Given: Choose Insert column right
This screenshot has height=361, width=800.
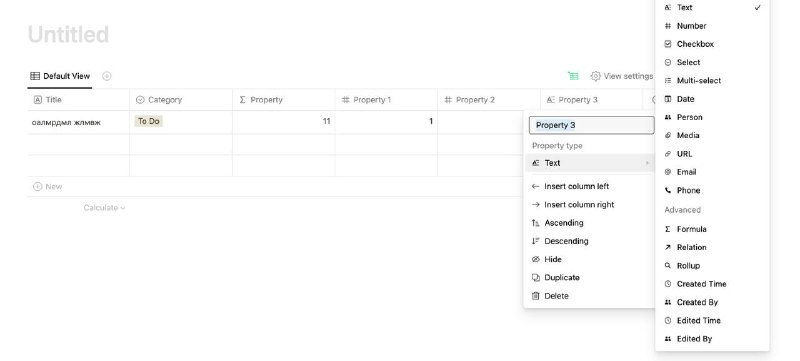Looking at the screenshot, I should coord(589,204).
